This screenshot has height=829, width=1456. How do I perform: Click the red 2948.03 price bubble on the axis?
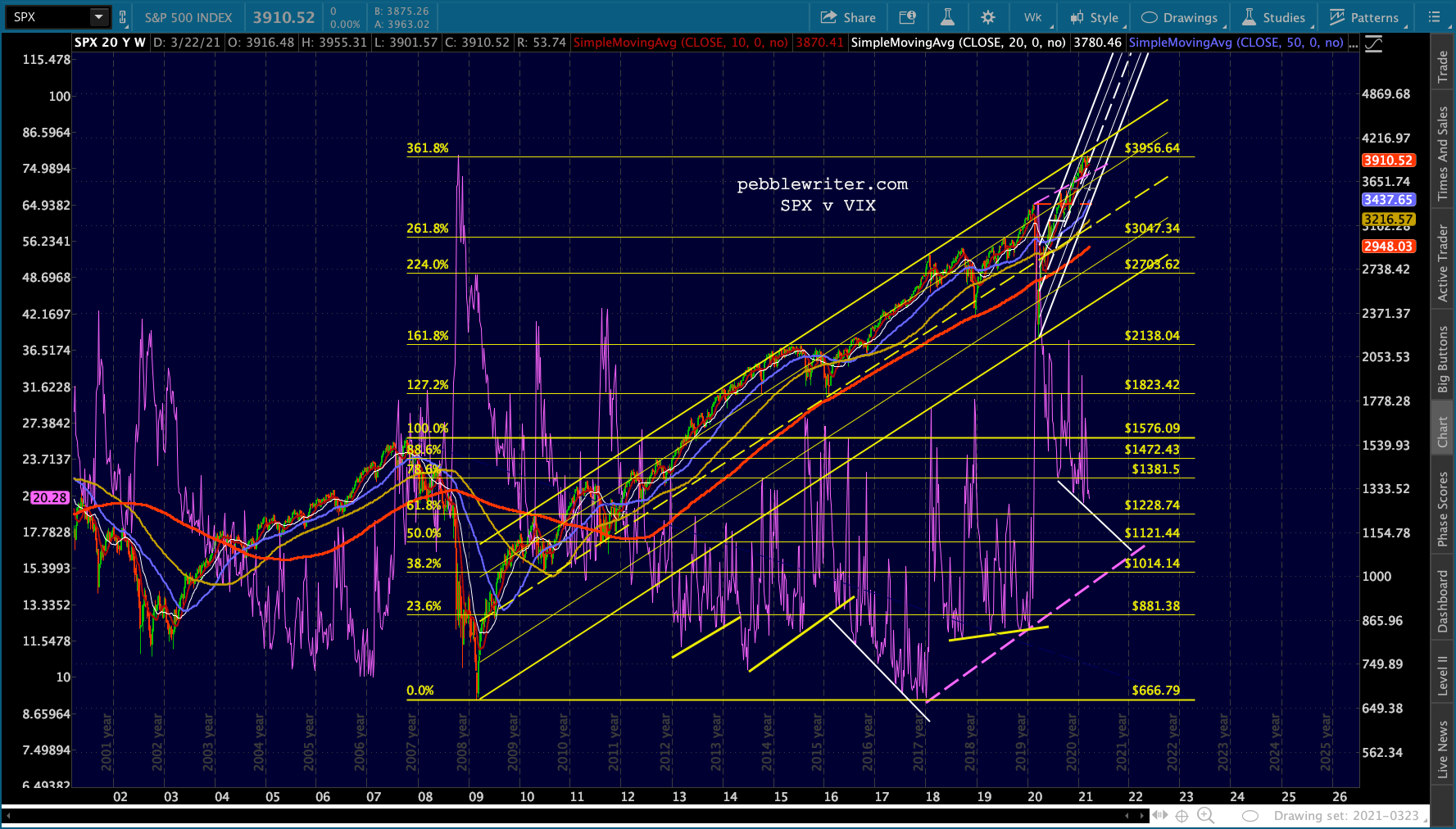point(1388,247)
